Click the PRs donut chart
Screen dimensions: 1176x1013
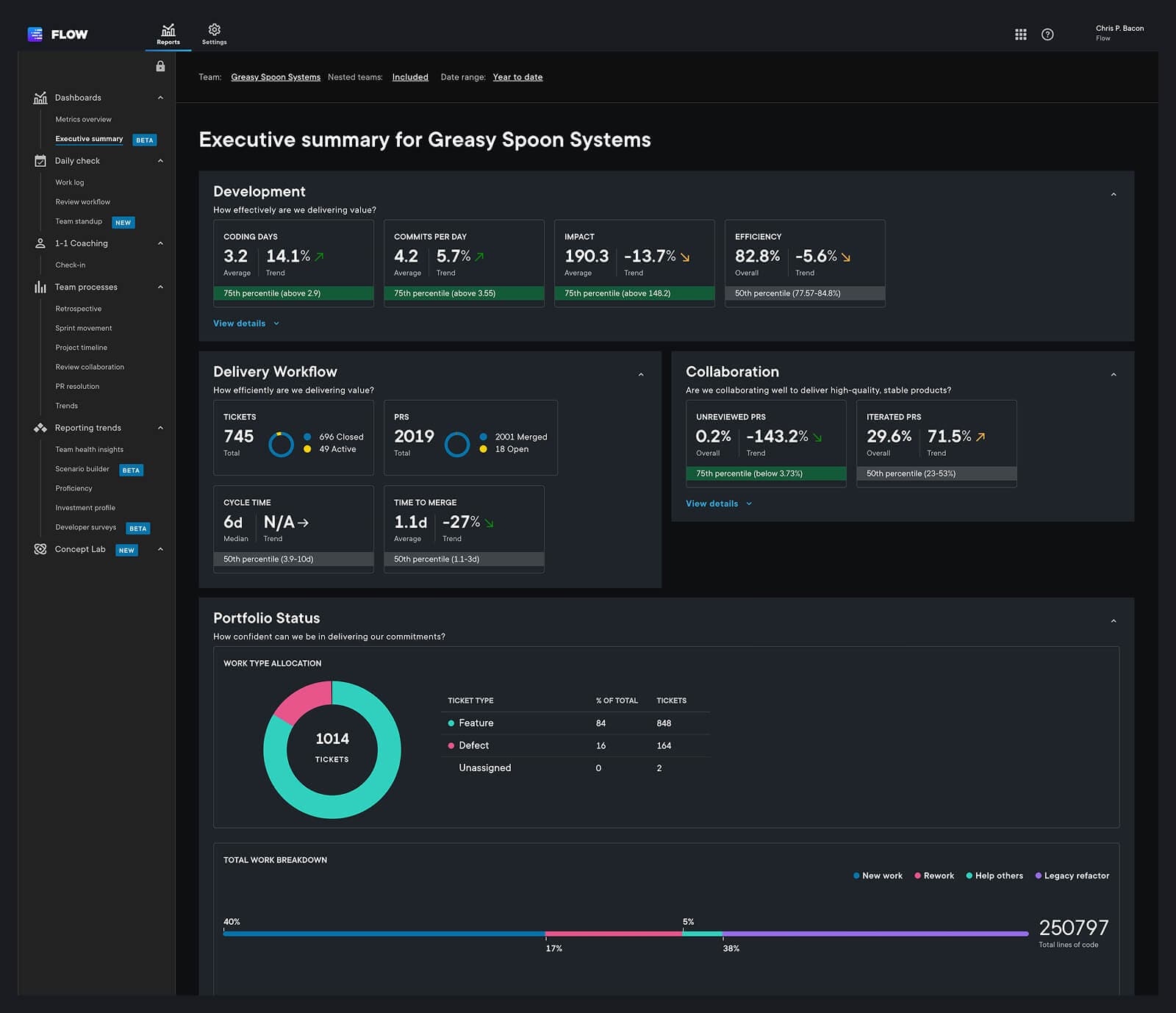(456, 444)
